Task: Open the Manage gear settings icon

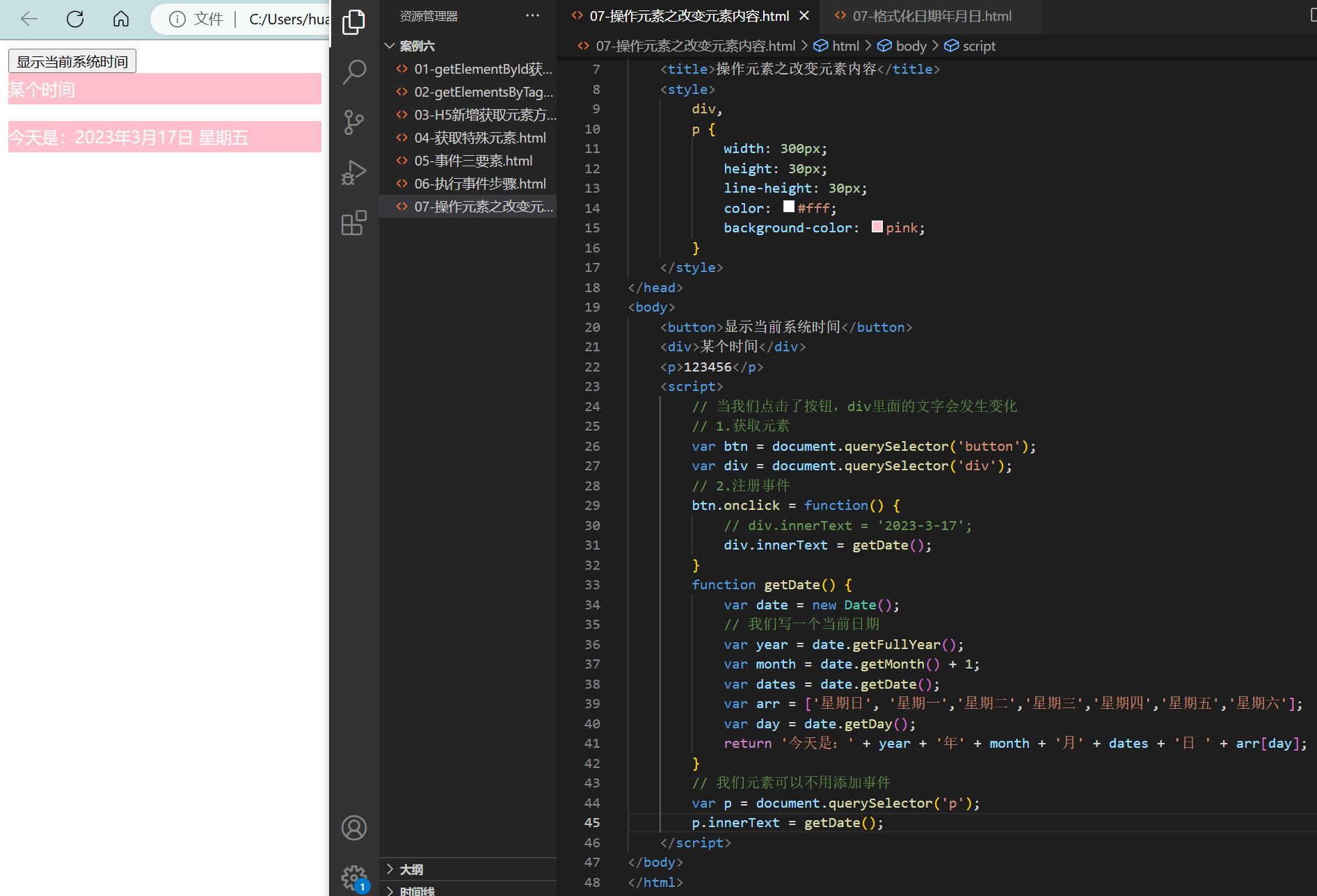Action: (x=353, y=878)
